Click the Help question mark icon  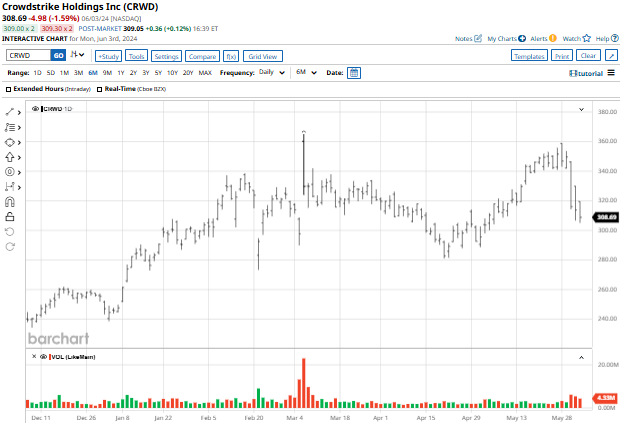tap(614, 38)
